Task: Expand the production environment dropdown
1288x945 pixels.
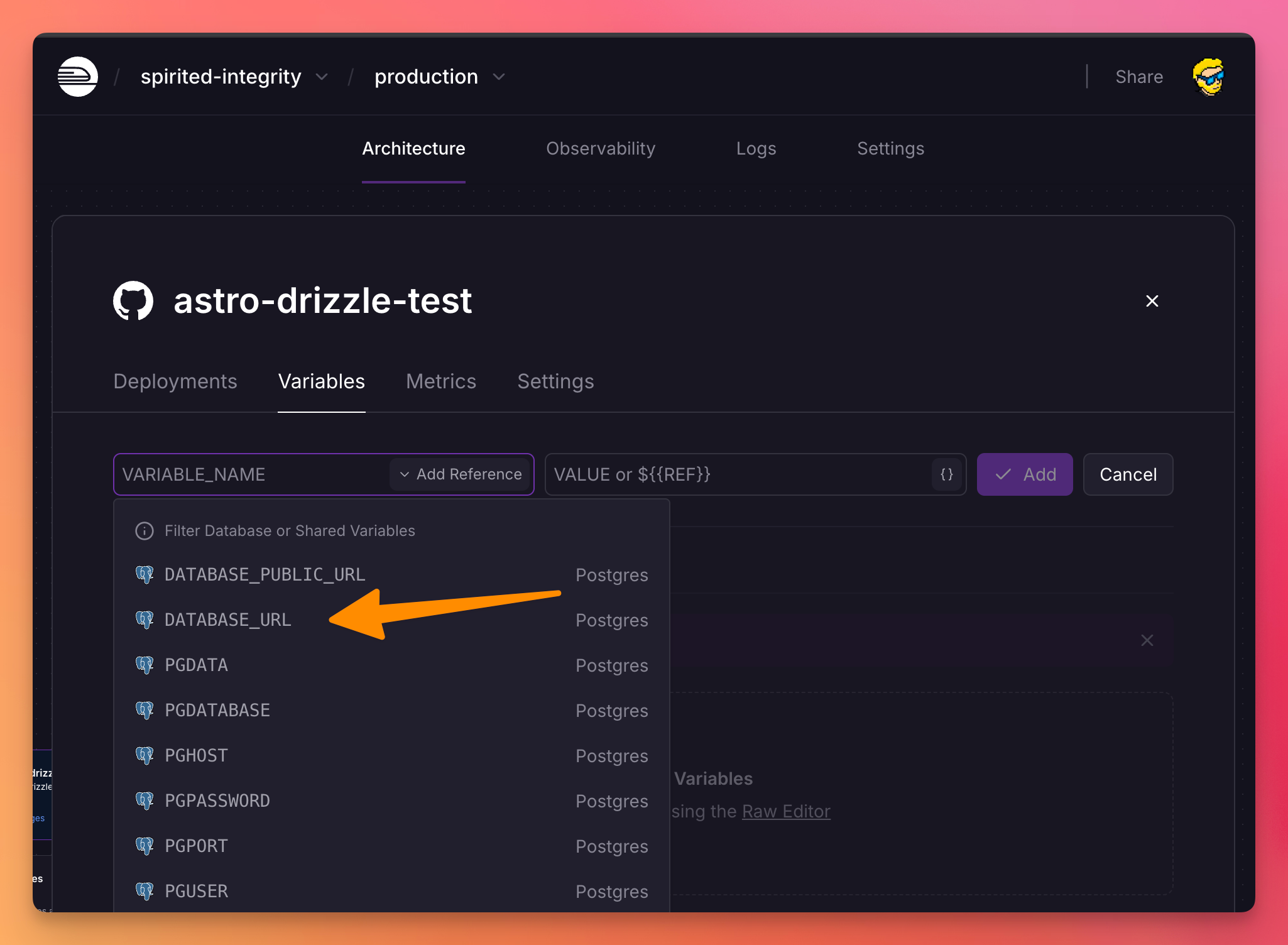Action: click(x=499, y=77)
